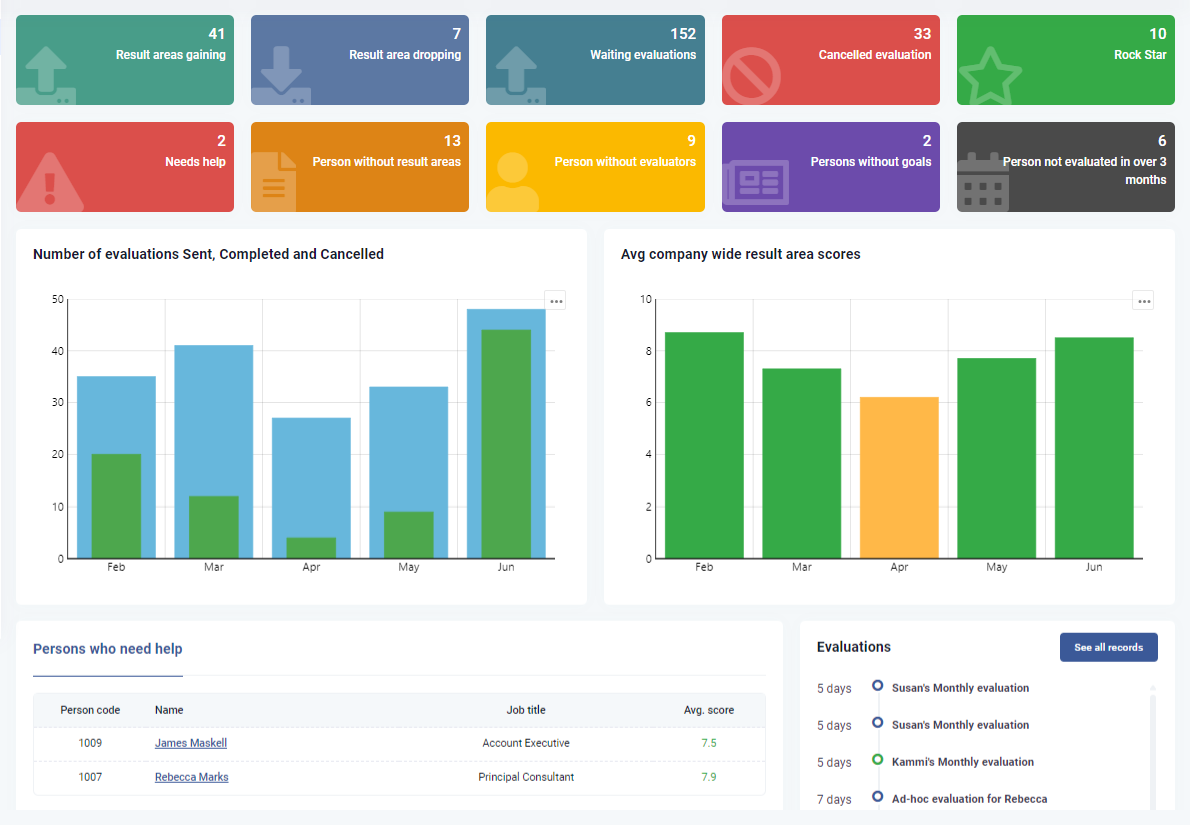
Task: Click the Rock Star star icon
Action: (x=990, y=77)
